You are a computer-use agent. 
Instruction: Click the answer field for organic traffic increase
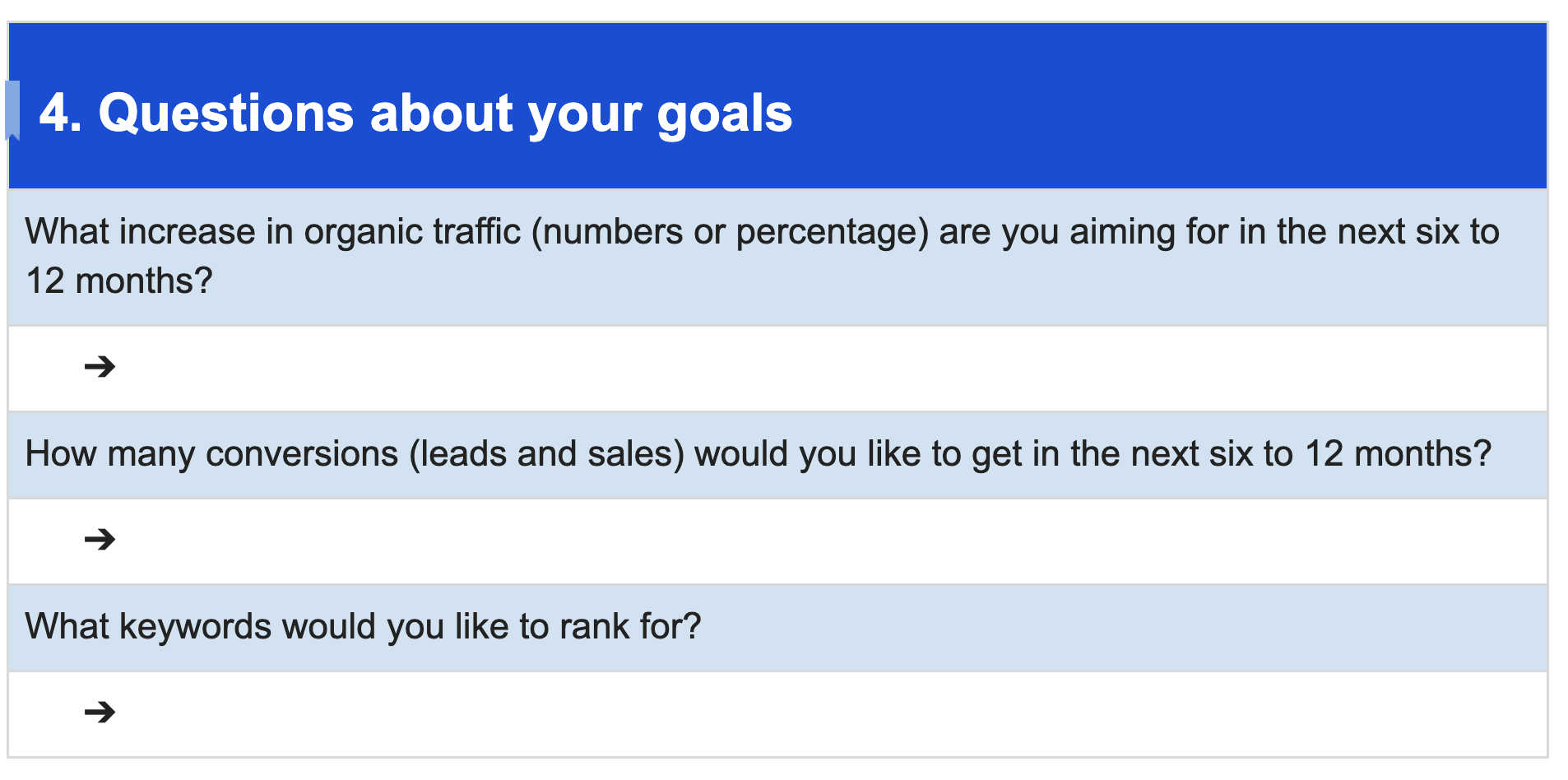[777, 369]
